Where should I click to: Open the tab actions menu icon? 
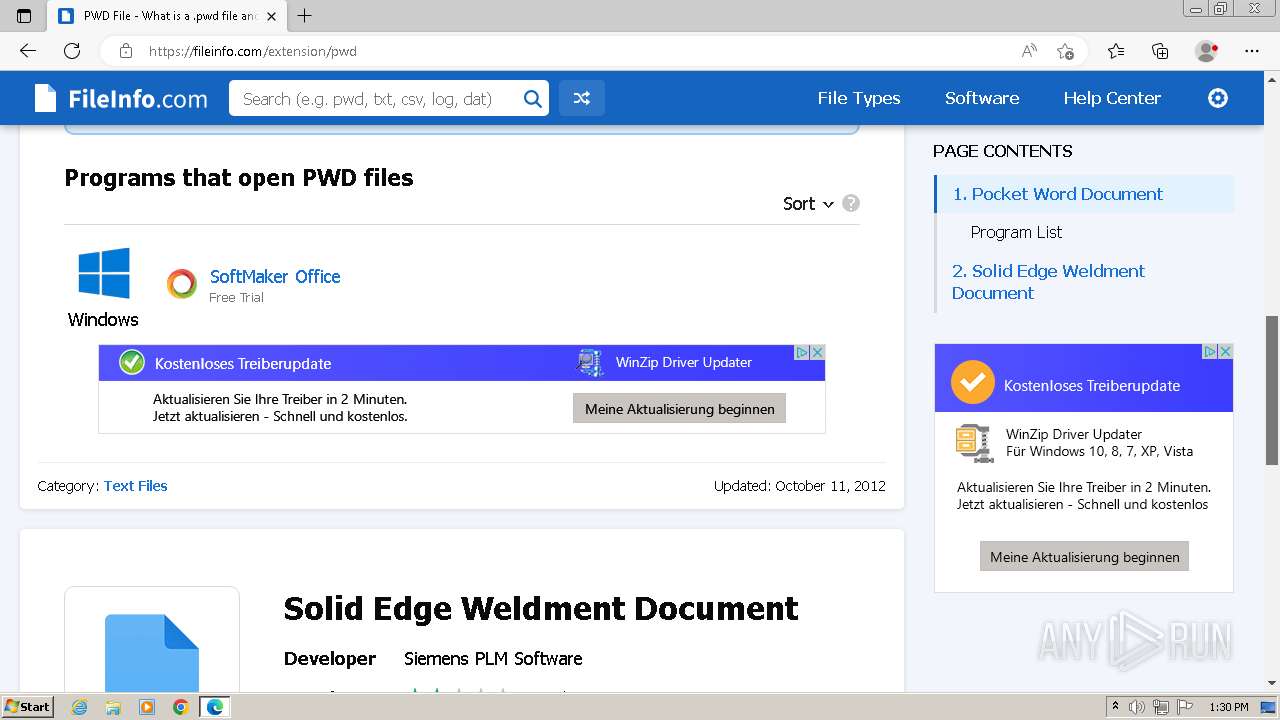(24, 16)
